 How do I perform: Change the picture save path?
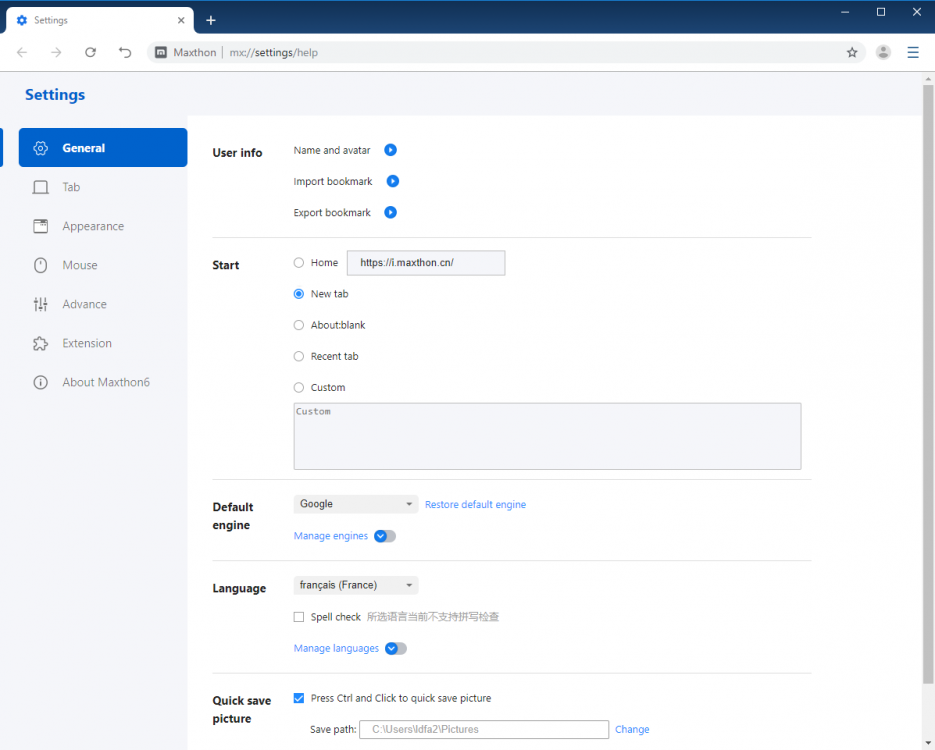pos(632,729)
